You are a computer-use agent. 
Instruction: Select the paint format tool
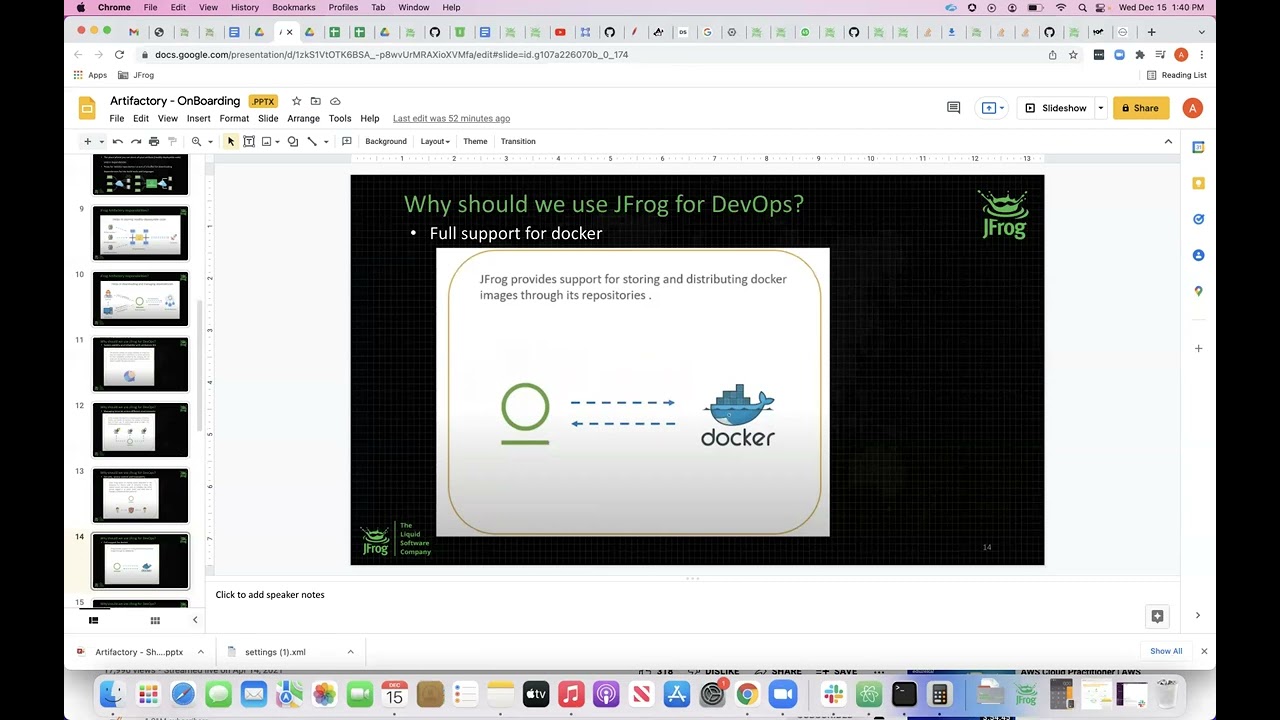(172, 141)
